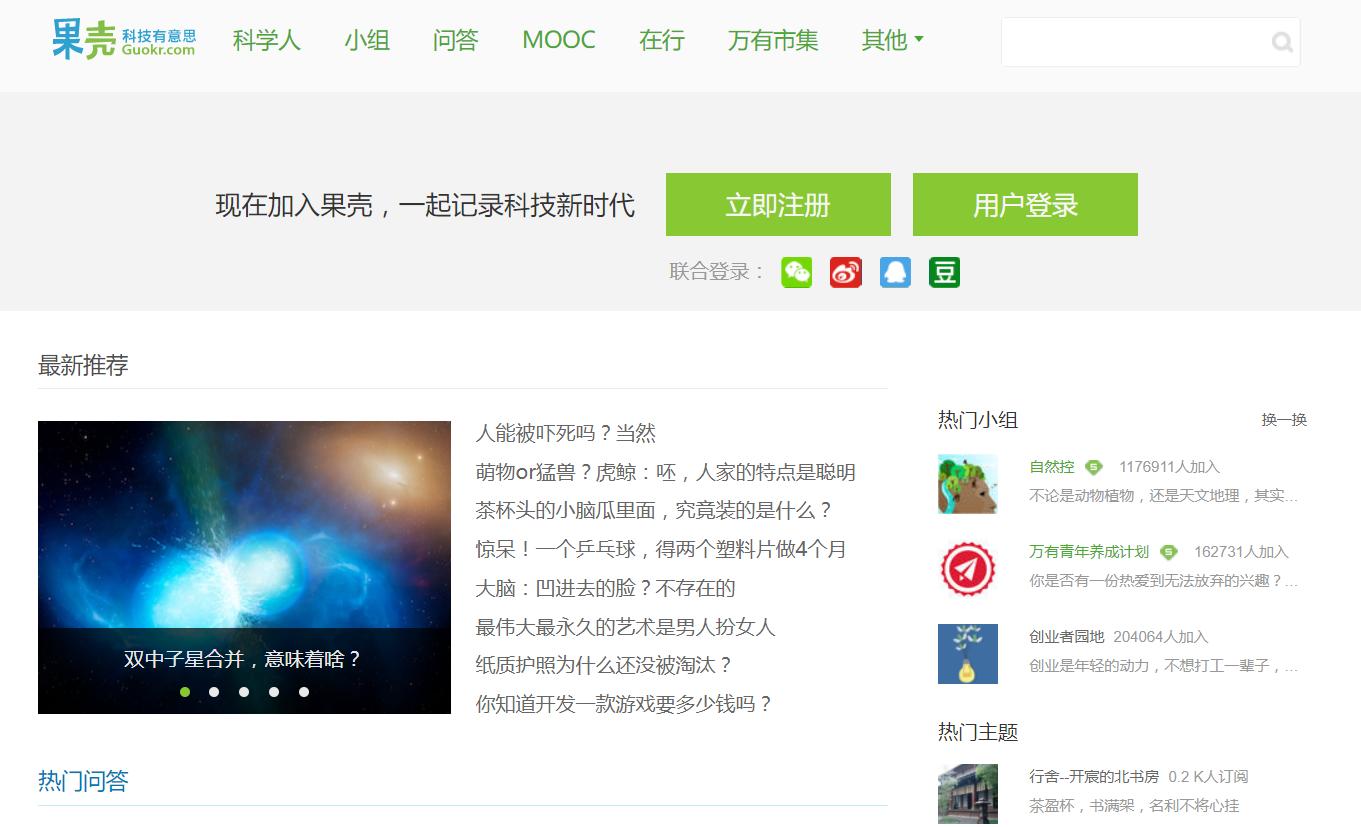Click the 最新推荐 heading
The image size is (1361, 827).
coord(83,366)
